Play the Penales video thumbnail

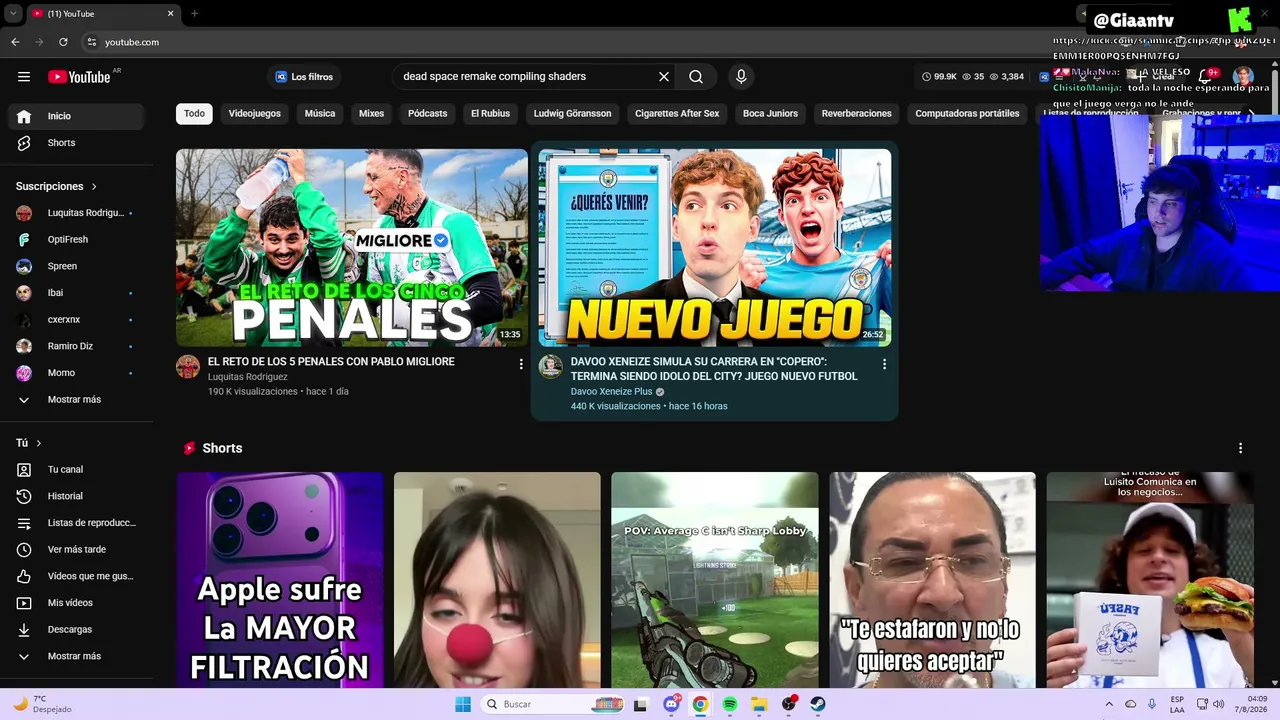click(352, 248)
